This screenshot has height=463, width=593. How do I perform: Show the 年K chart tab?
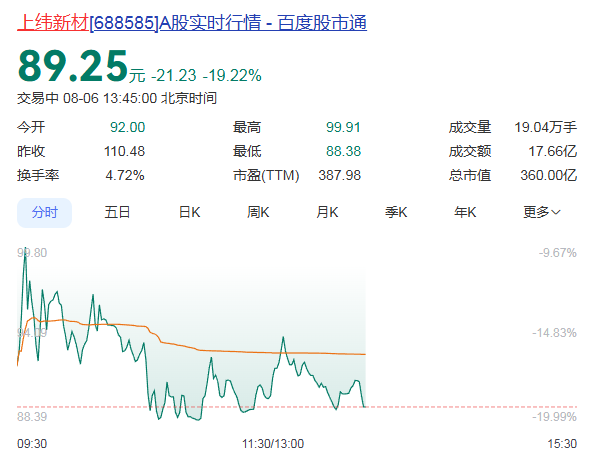465,212
